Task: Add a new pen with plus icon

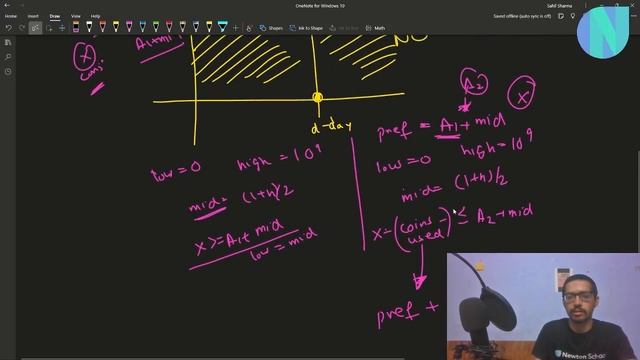Action: 236,28
